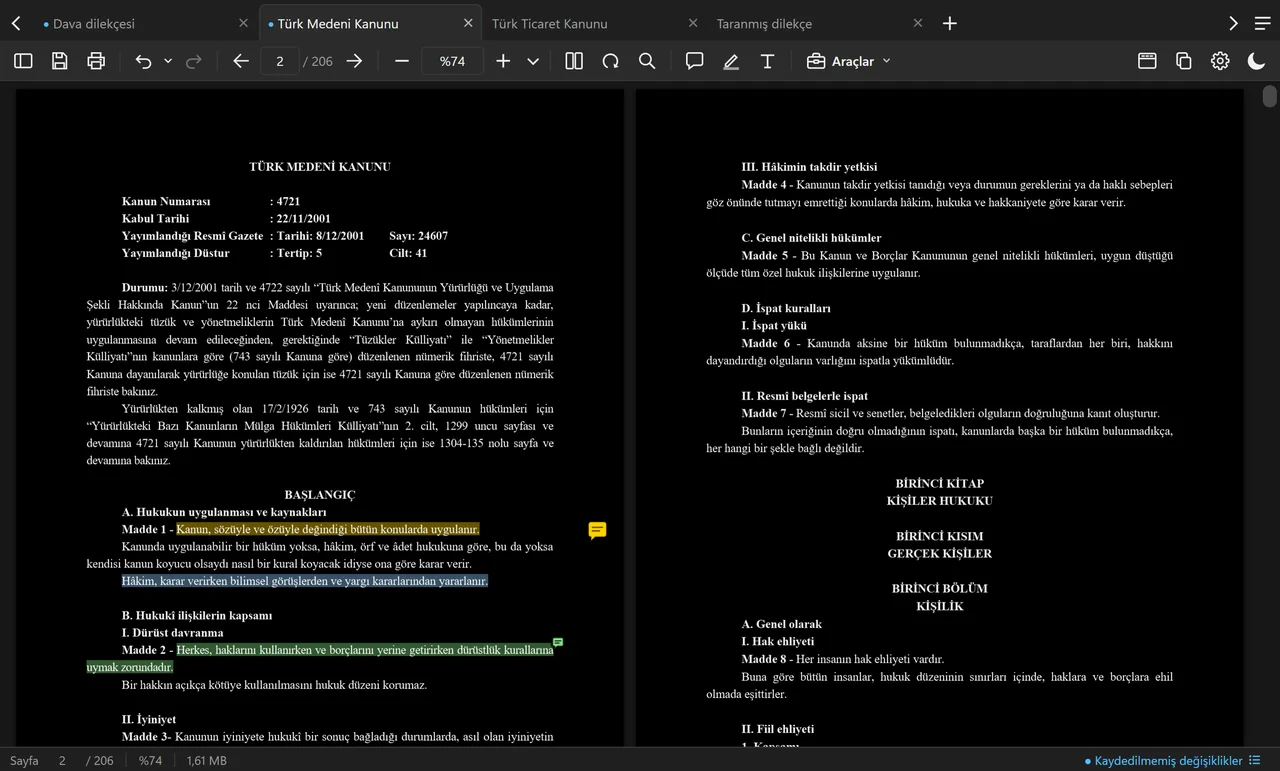Open the window panel icon near settings
This screenshot has height=771, width=1280.
coord(1147,61)
